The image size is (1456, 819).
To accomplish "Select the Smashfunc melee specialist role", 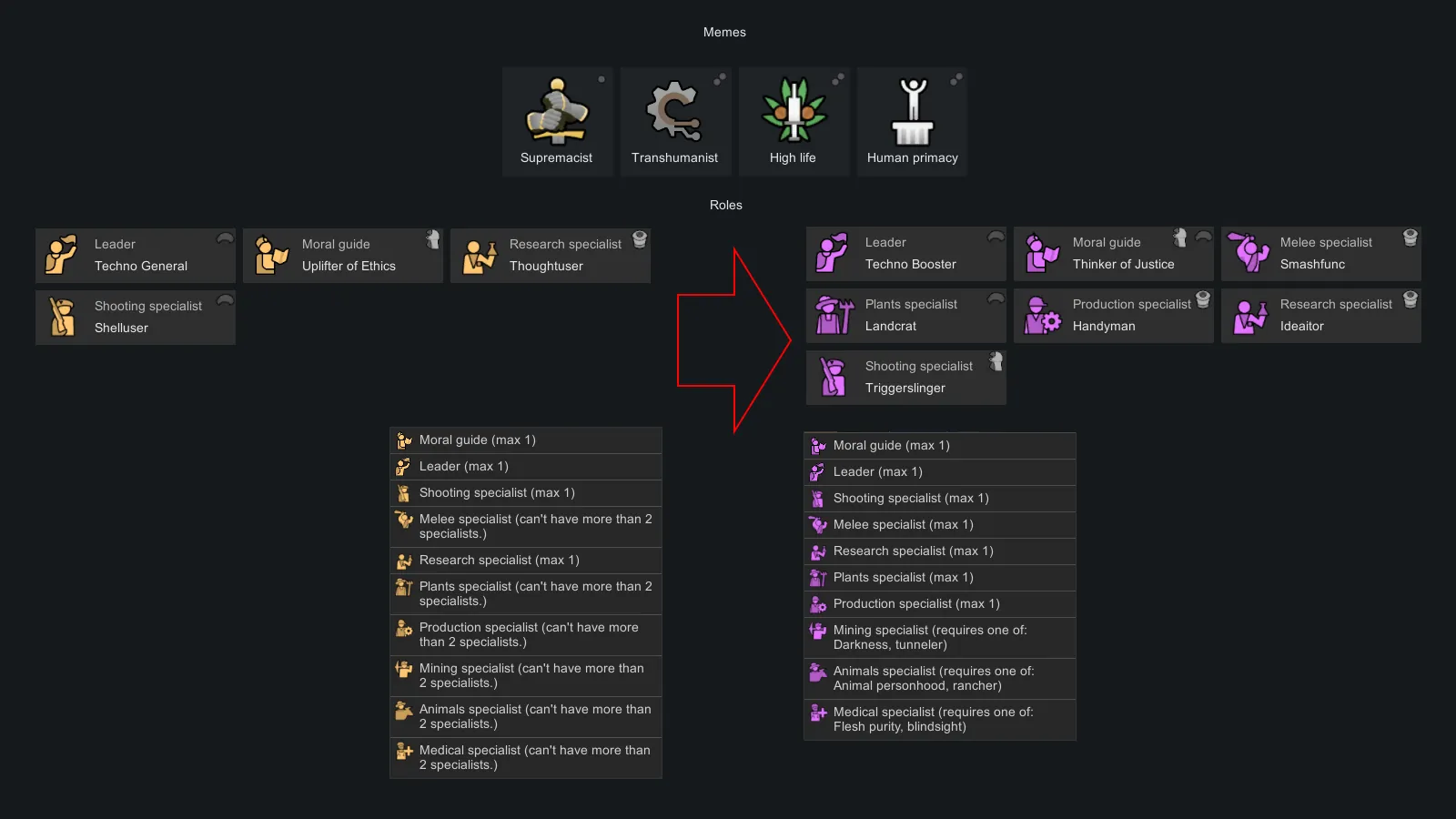I will [x=1321, y=254].
